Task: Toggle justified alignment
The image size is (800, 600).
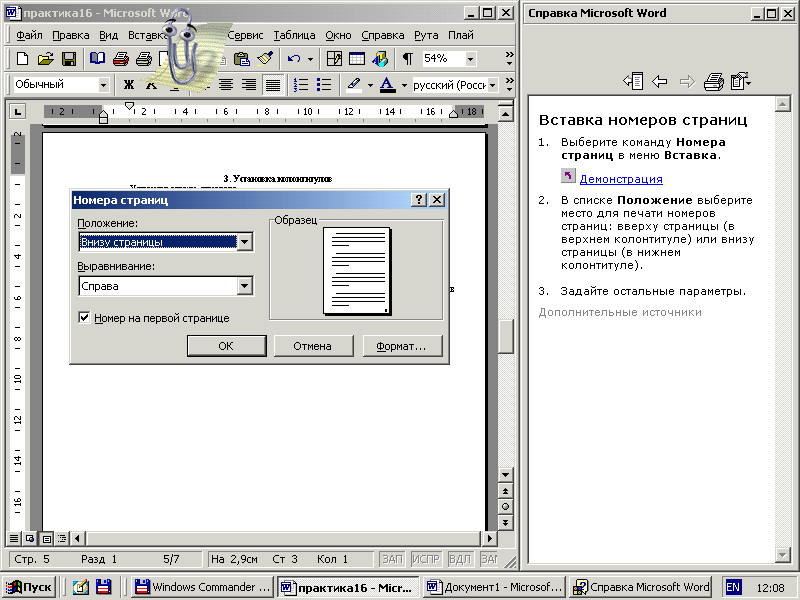Action: click(273, 85)
